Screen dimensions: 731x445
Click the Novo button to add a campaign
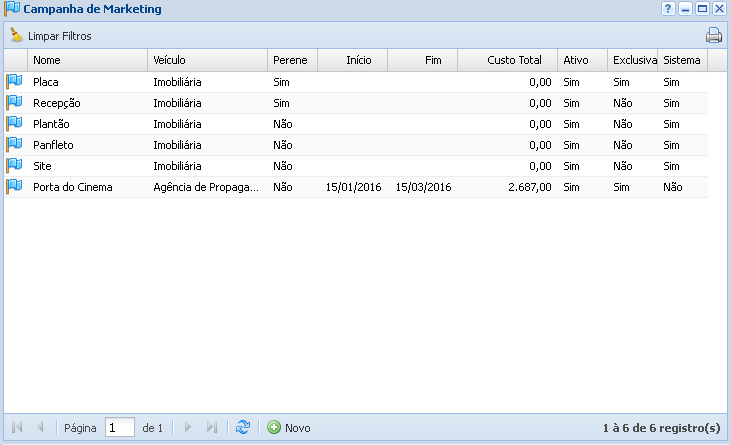click(289, 427)
